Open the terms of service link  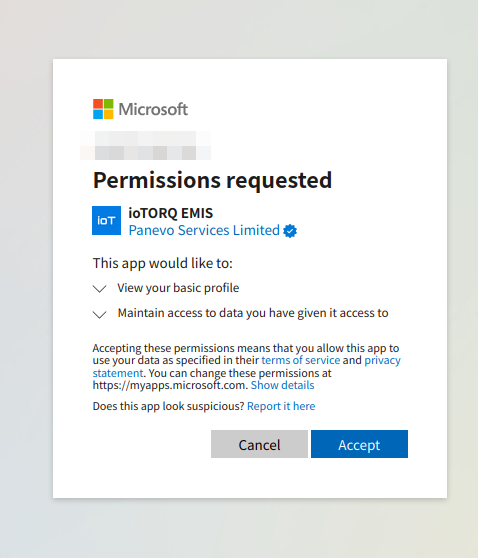(301, 360)
